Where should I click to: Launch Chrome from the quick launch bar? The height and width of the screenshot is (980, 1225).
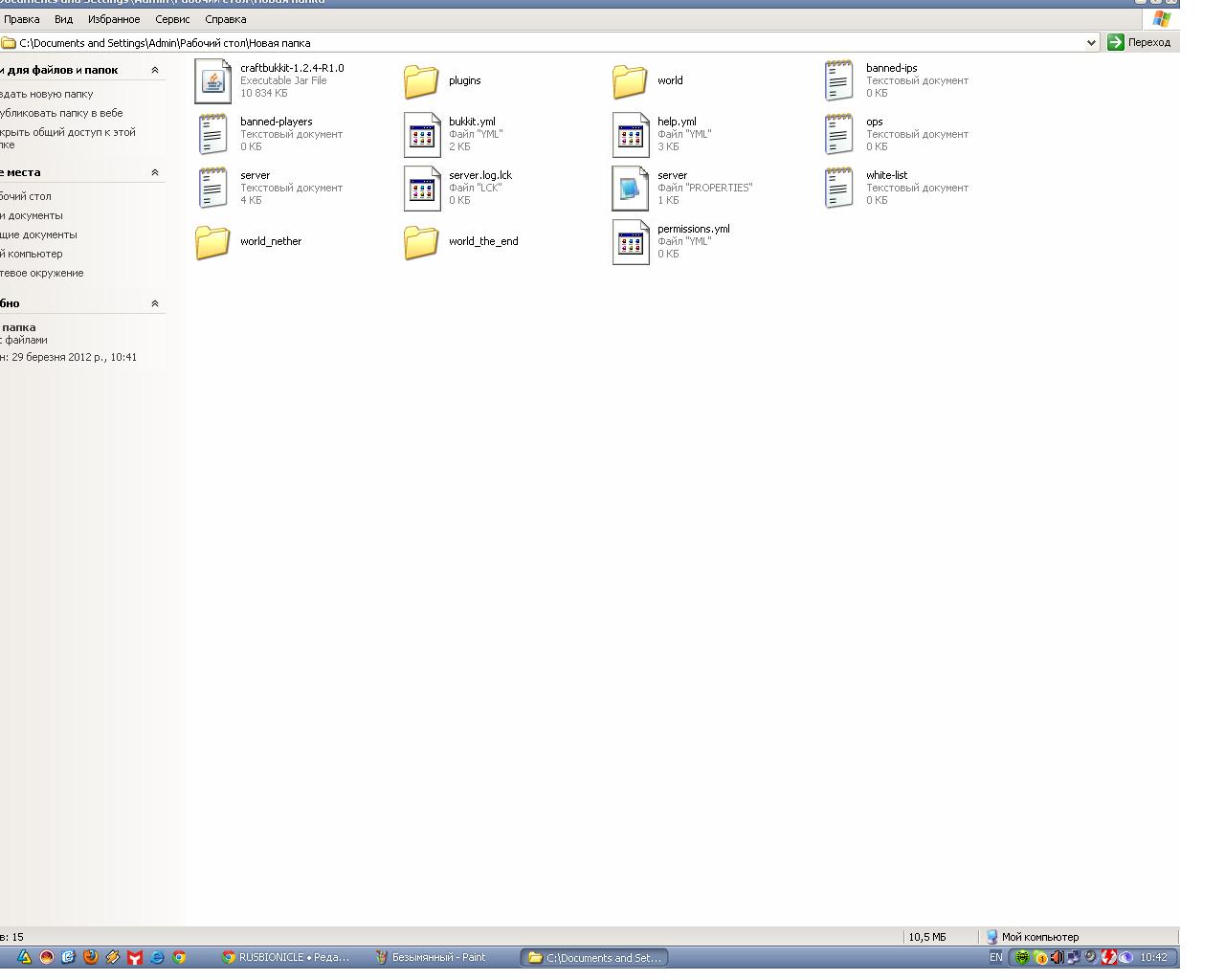(x=179, y=957)
